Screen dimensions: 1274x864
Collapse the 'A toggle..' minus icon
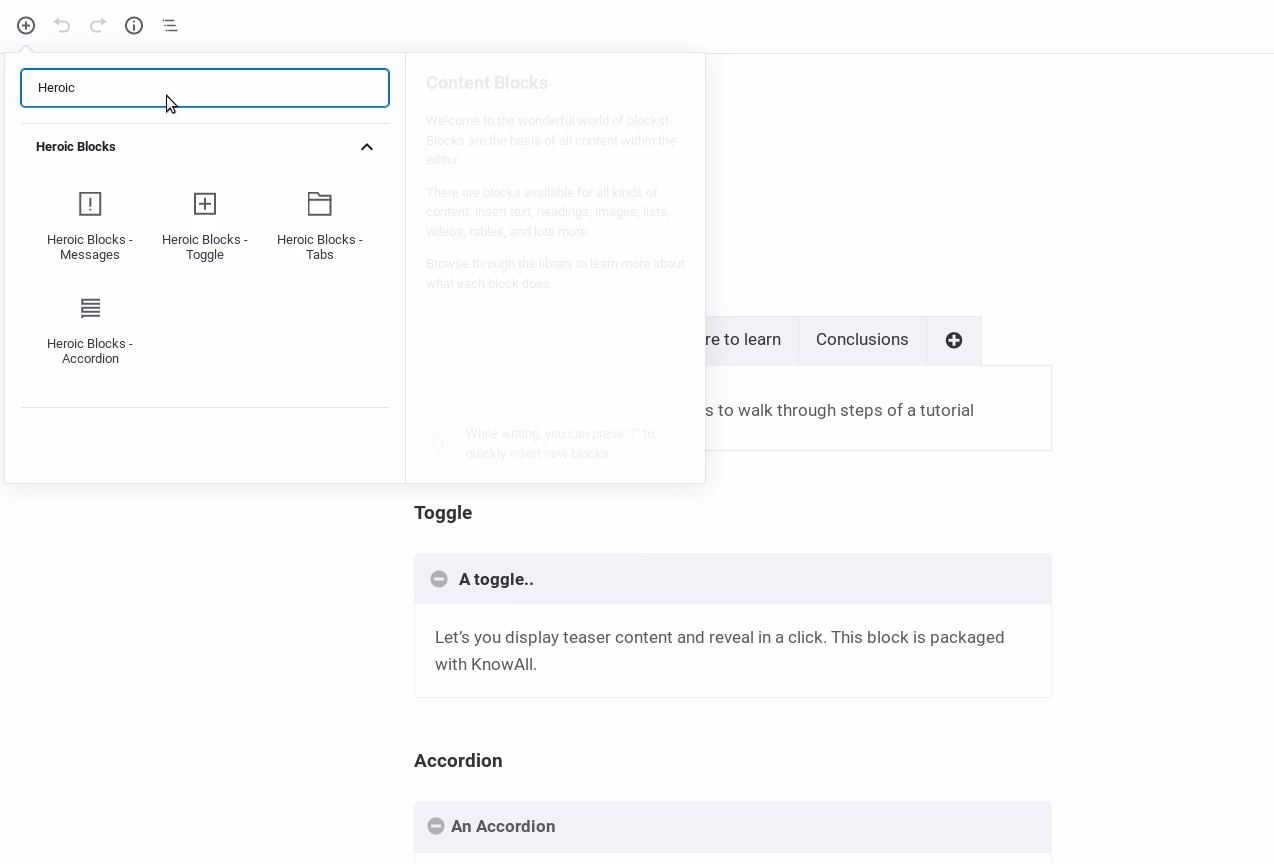click(439, 579)
